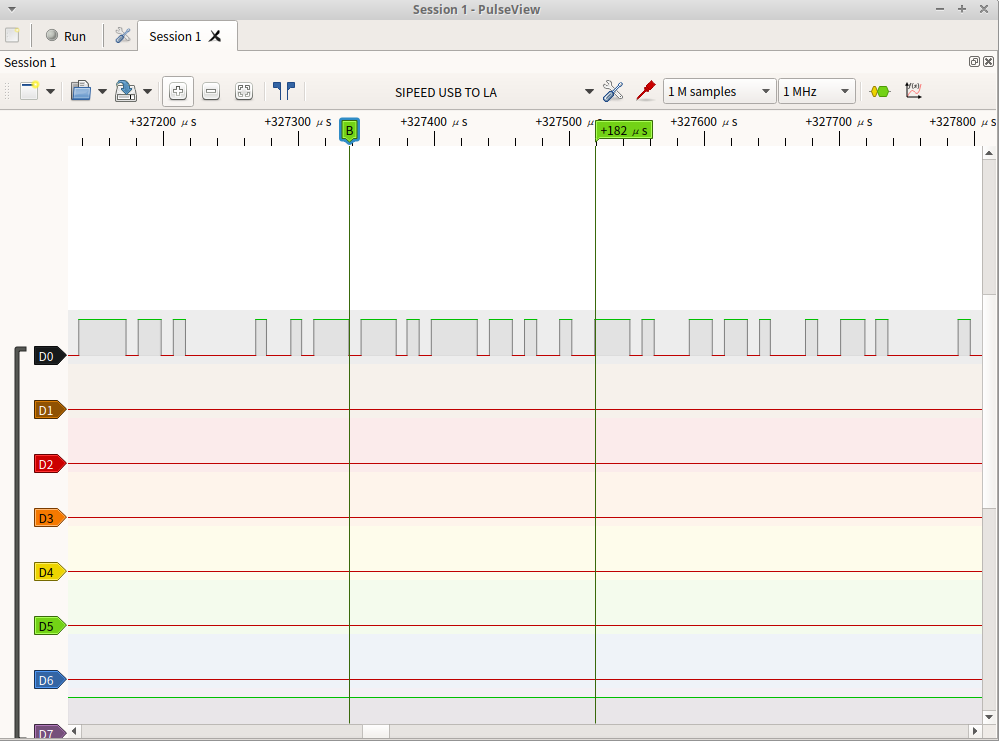Screen dimensions: 999x741
Task: Configure device with wrench-and-screwdriver icon
Action: (613, 91)
